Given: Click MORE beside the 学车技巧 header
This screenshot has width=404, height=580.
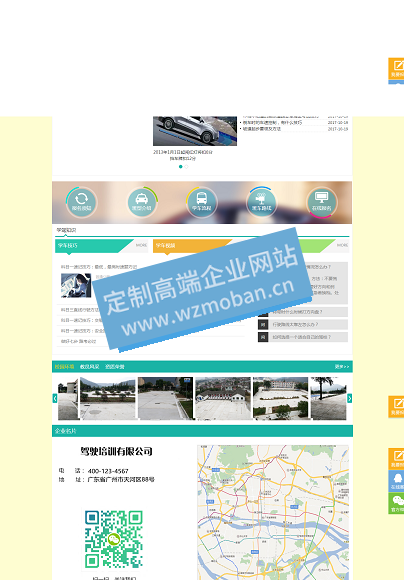Looking at the screenshot, I should point(141,245).
